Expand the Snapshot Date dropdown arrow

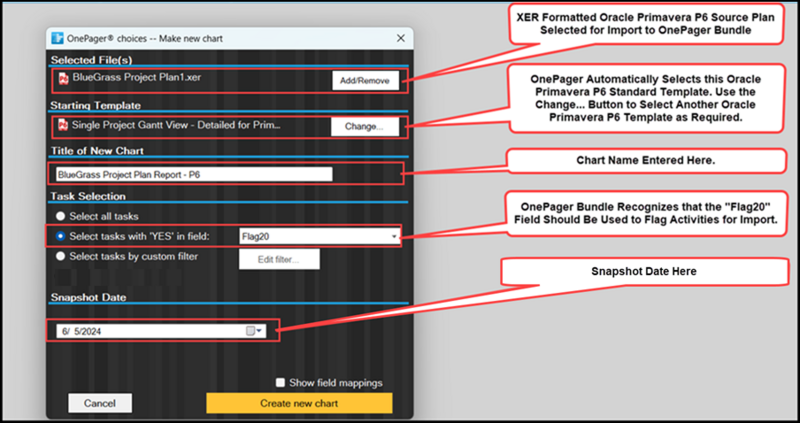[259, 331]
